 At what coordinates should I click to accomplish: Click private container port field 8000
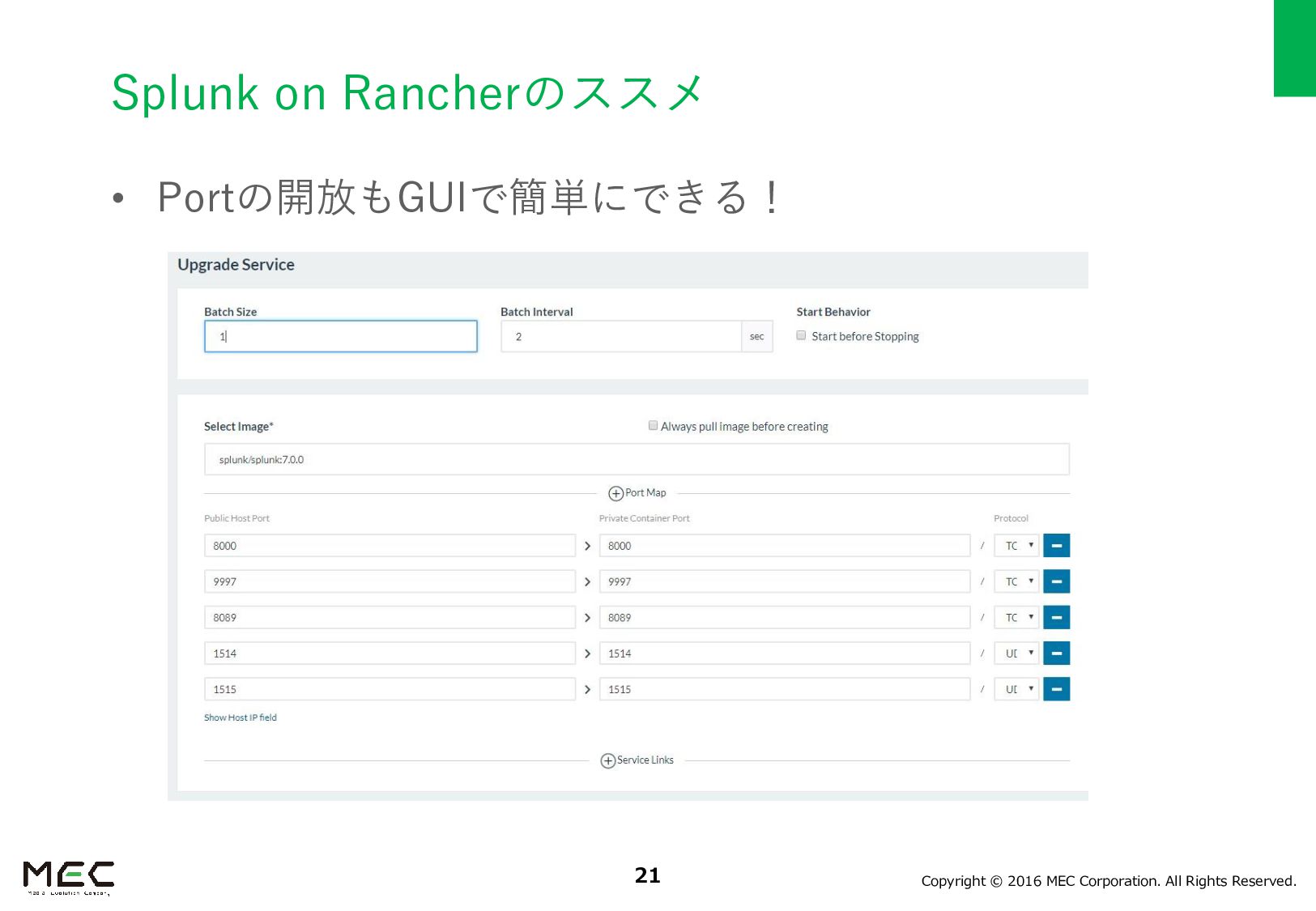point(785,546)
